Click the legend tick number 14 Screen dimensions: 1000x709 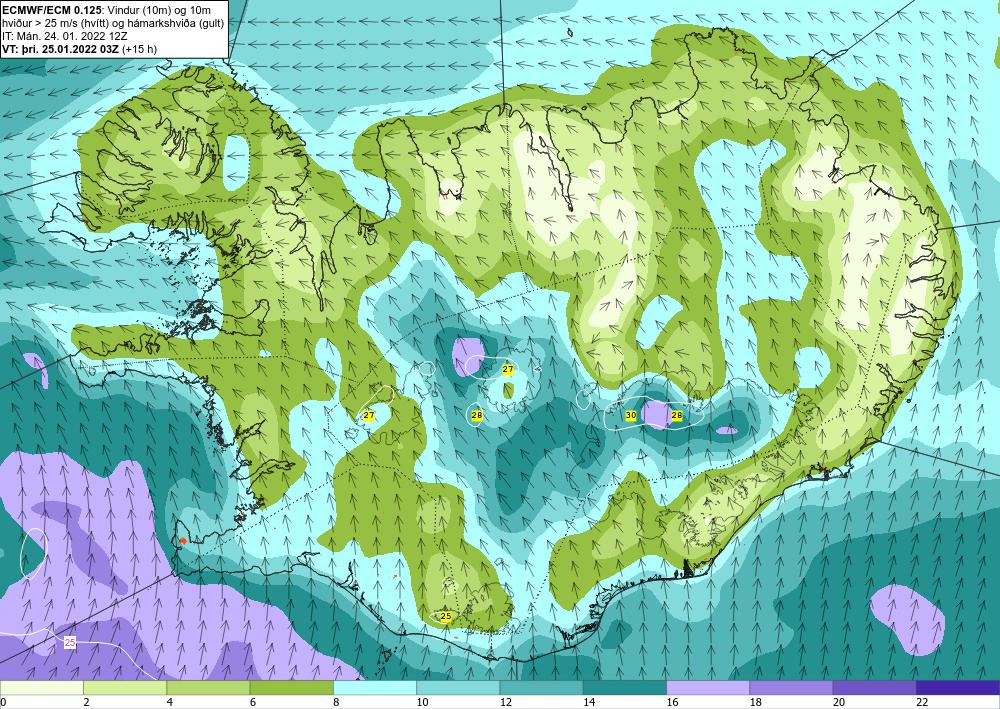coord(589,702)
